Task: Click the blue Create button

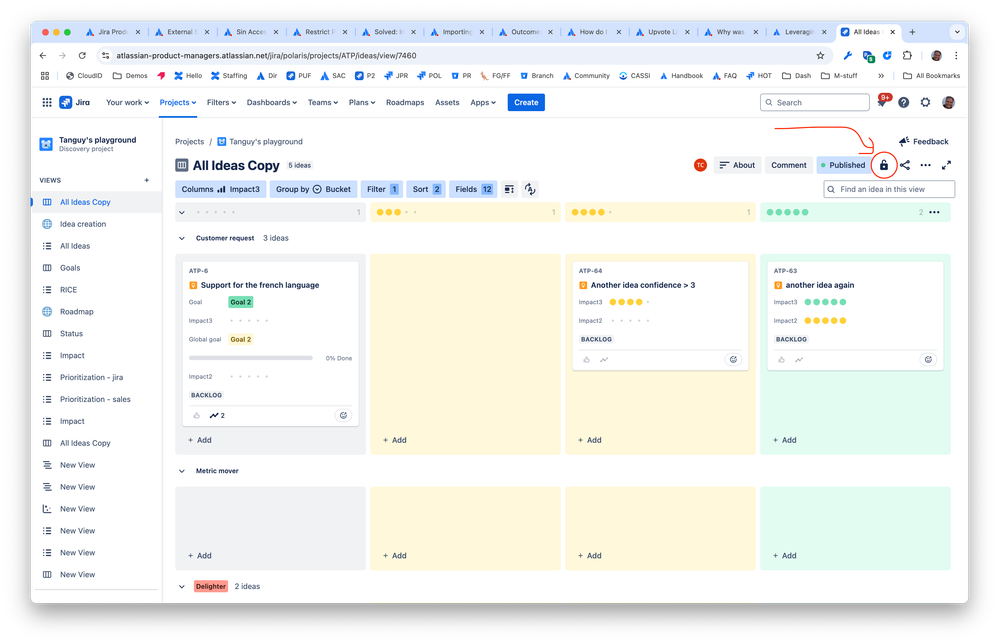Action: click(x=526, y=103)
